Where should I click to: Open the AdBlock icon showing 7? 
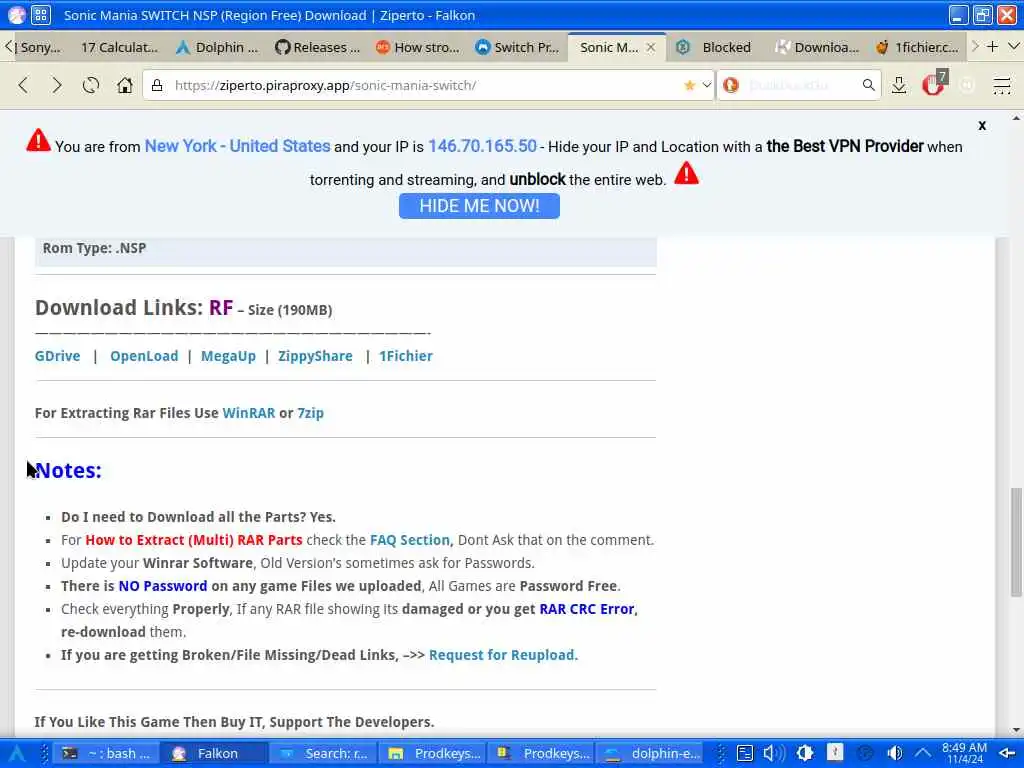point(934,84)
